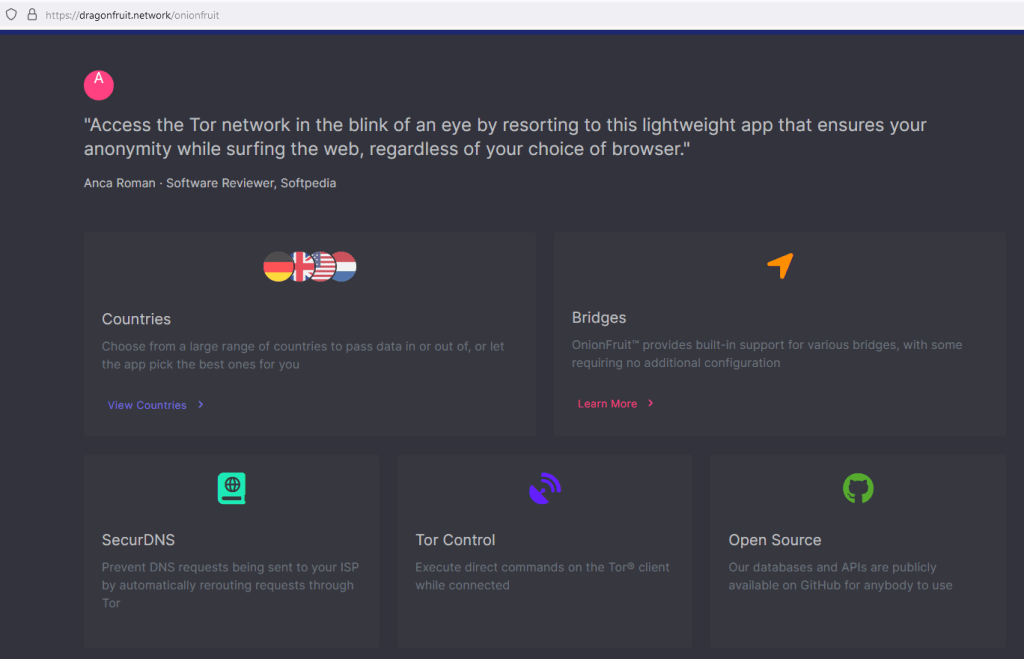Click the Countries card heading
The width and height of the screenshot is (1024, 659).
[136, 319]
